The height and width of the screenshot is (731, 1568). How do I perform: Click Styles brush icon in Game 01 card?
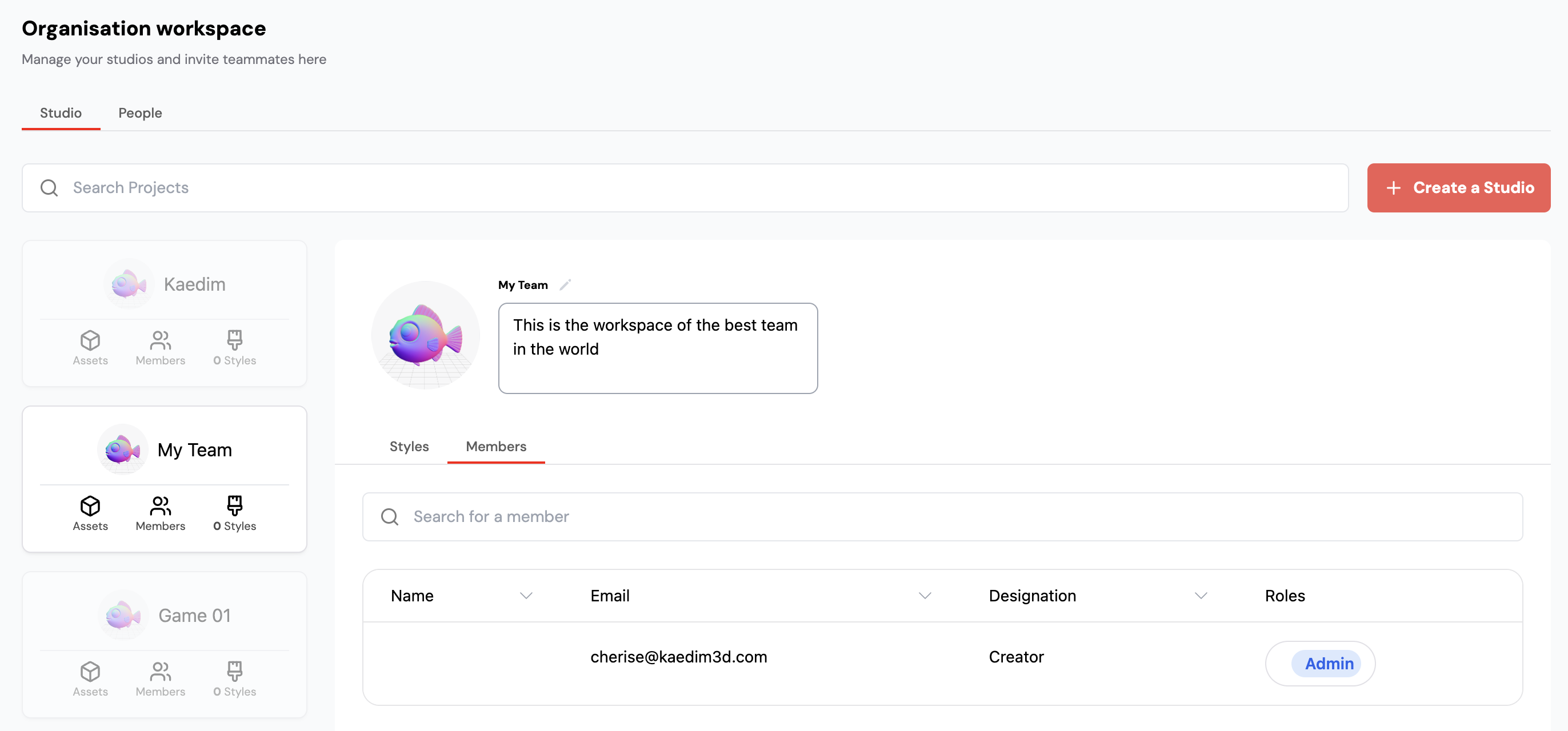(x=234, y=672)
